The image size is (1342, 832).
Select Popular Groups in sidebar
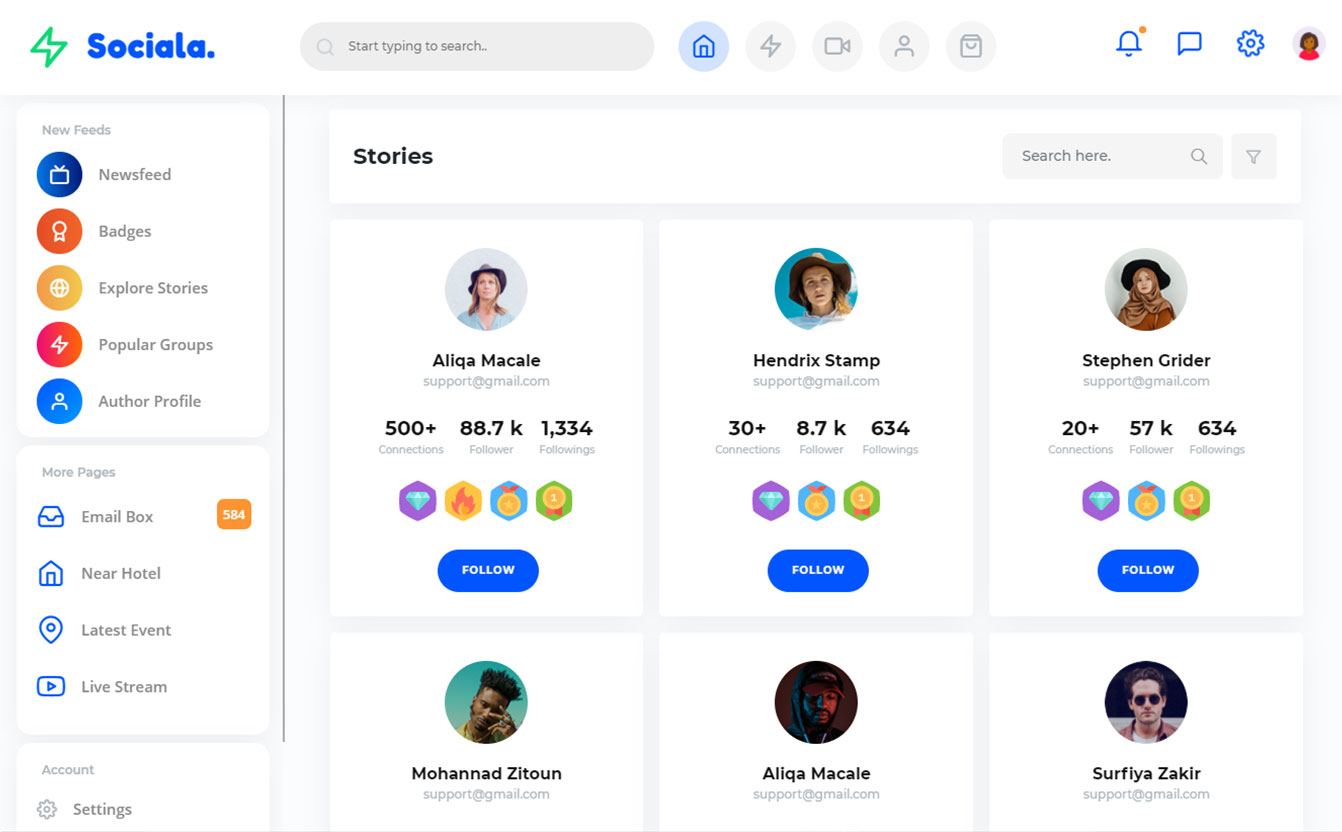point(155,345)
